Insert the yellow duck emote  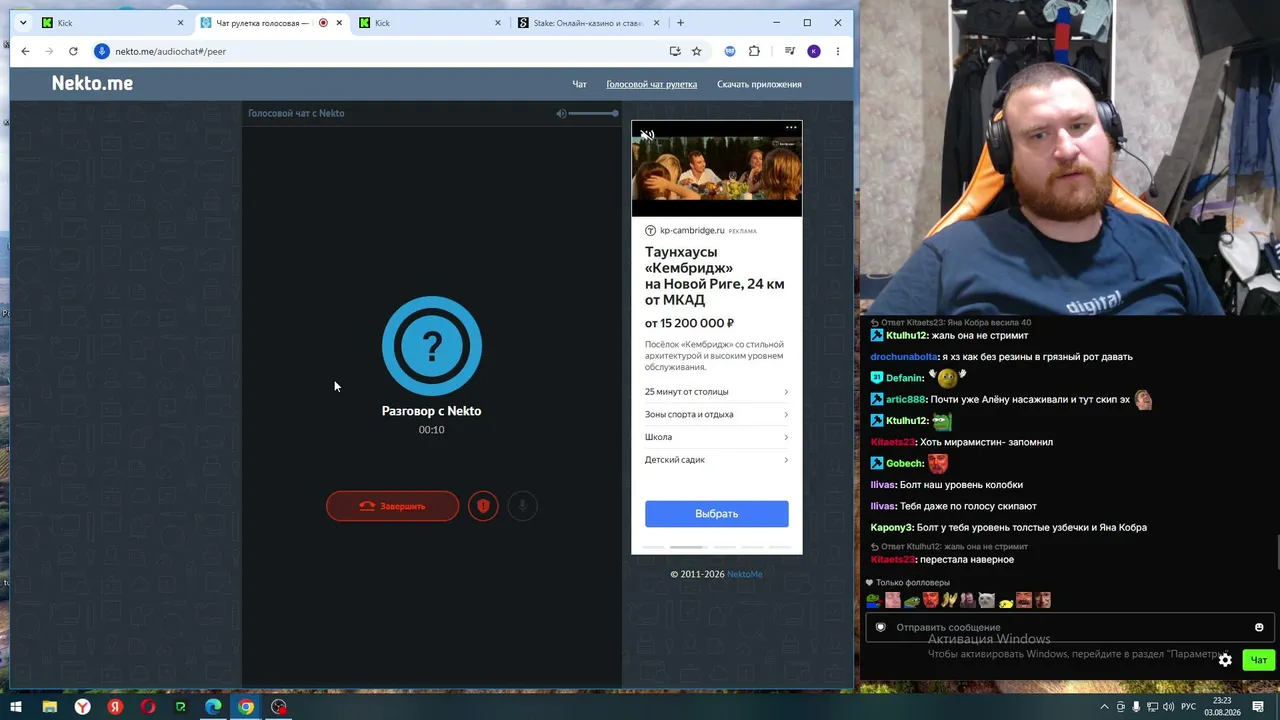pos(1005,601)
